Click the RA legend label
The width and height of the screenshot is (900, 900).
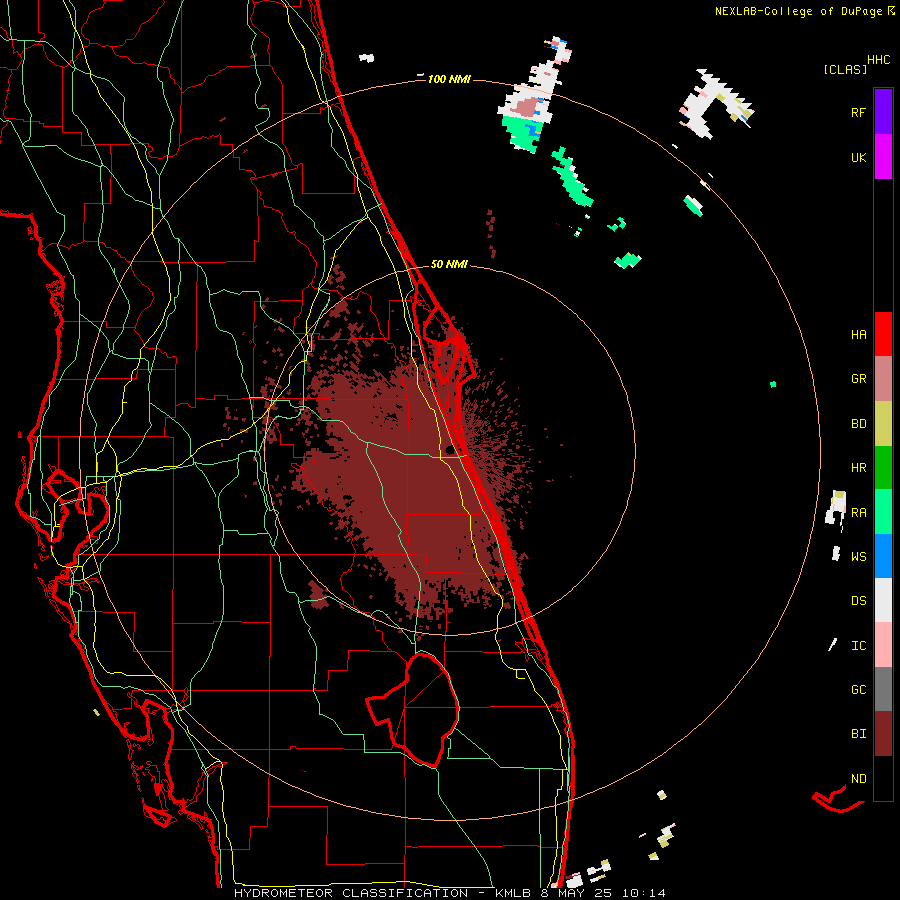(858, 513)
